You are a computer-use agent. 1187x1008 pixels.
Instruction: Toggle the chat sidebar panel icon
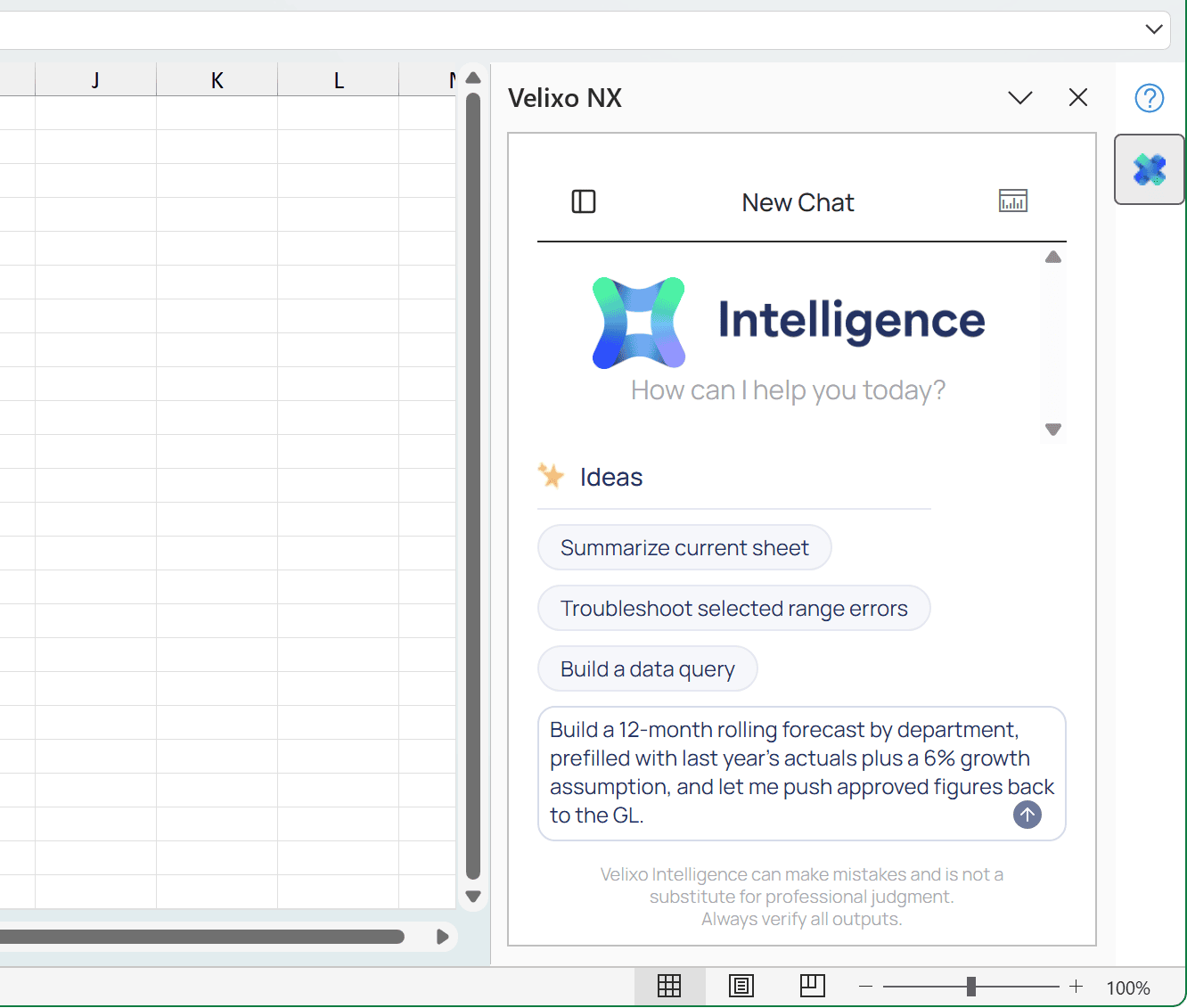pyautogui.click(x=584, y=201)
